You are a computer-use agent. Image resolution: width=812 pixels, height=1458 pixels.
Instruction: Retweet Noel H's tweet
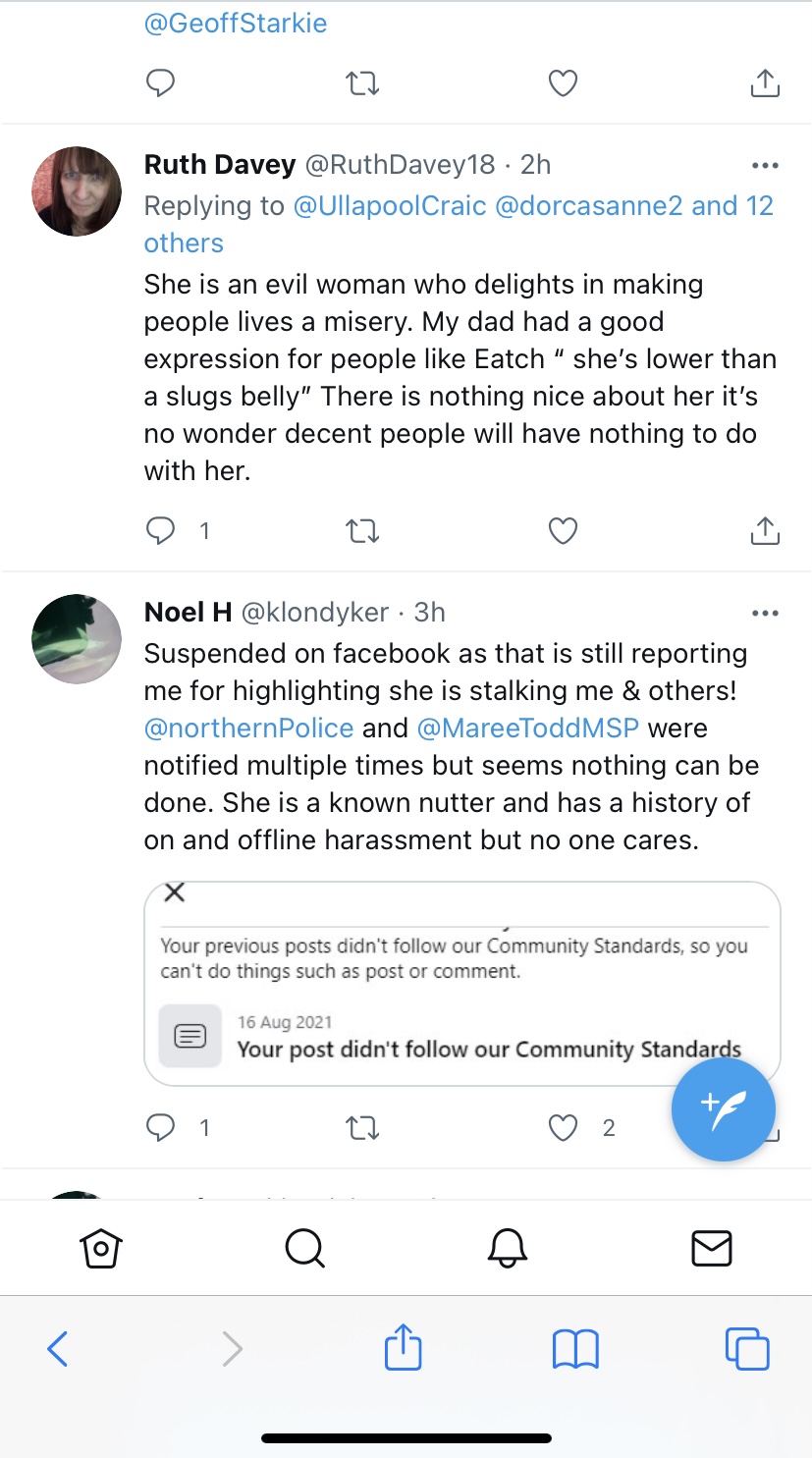pos(362,1128)
